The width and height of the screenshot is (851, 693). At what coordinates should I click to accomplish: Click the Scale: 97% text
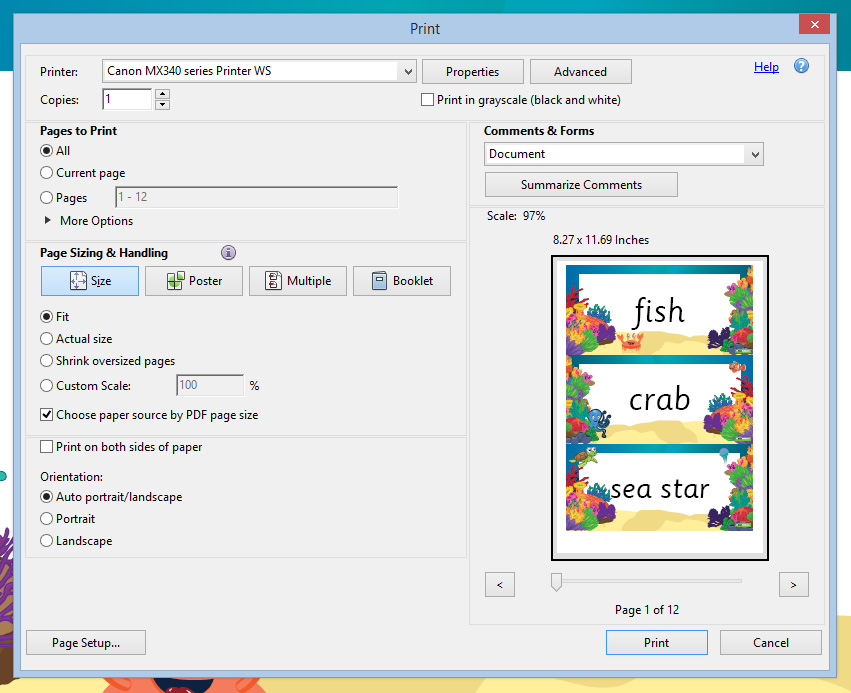pyautogui.click(x=516, y=216)
